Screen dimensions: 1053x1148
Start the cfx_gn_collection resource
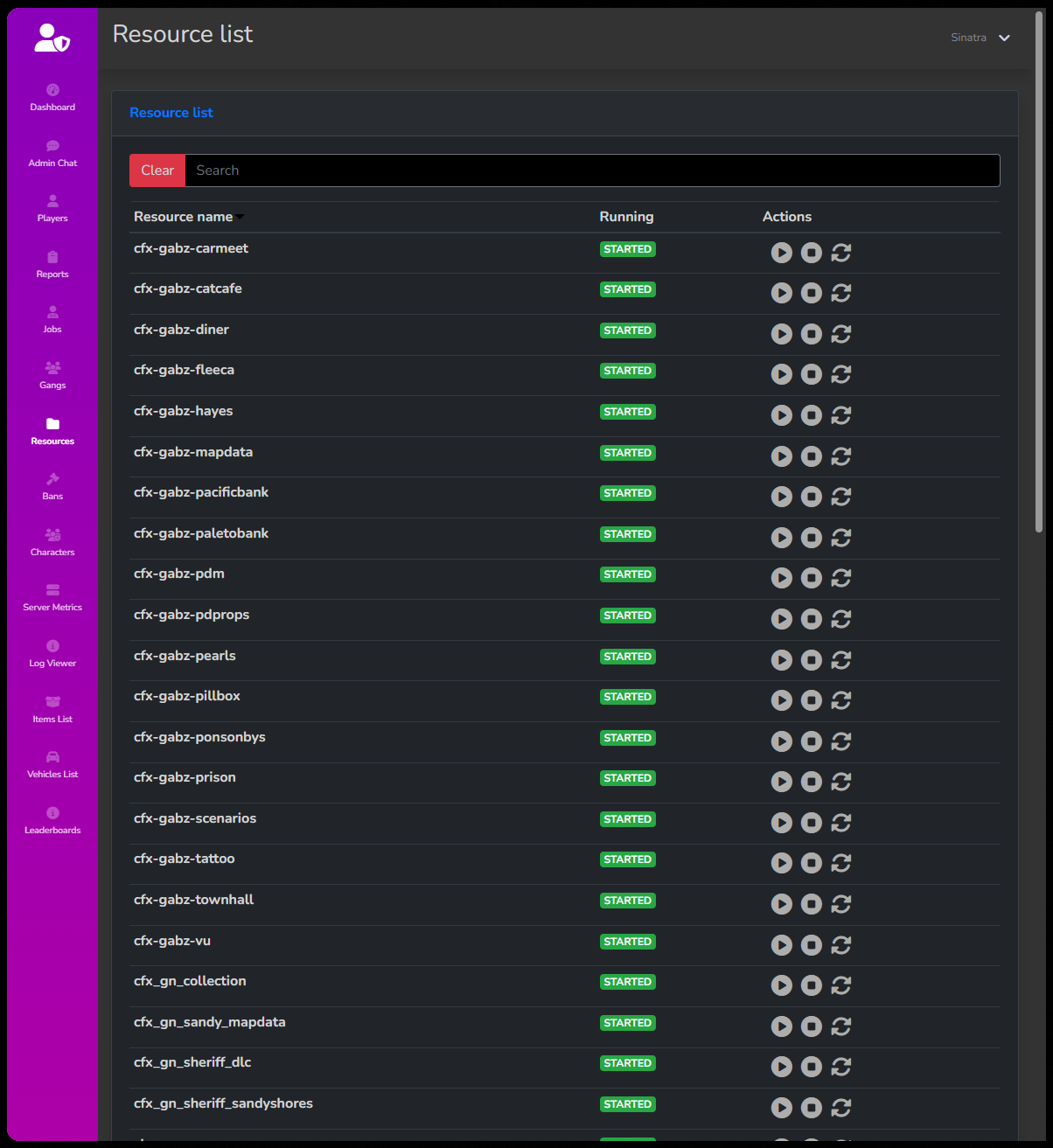782,985
